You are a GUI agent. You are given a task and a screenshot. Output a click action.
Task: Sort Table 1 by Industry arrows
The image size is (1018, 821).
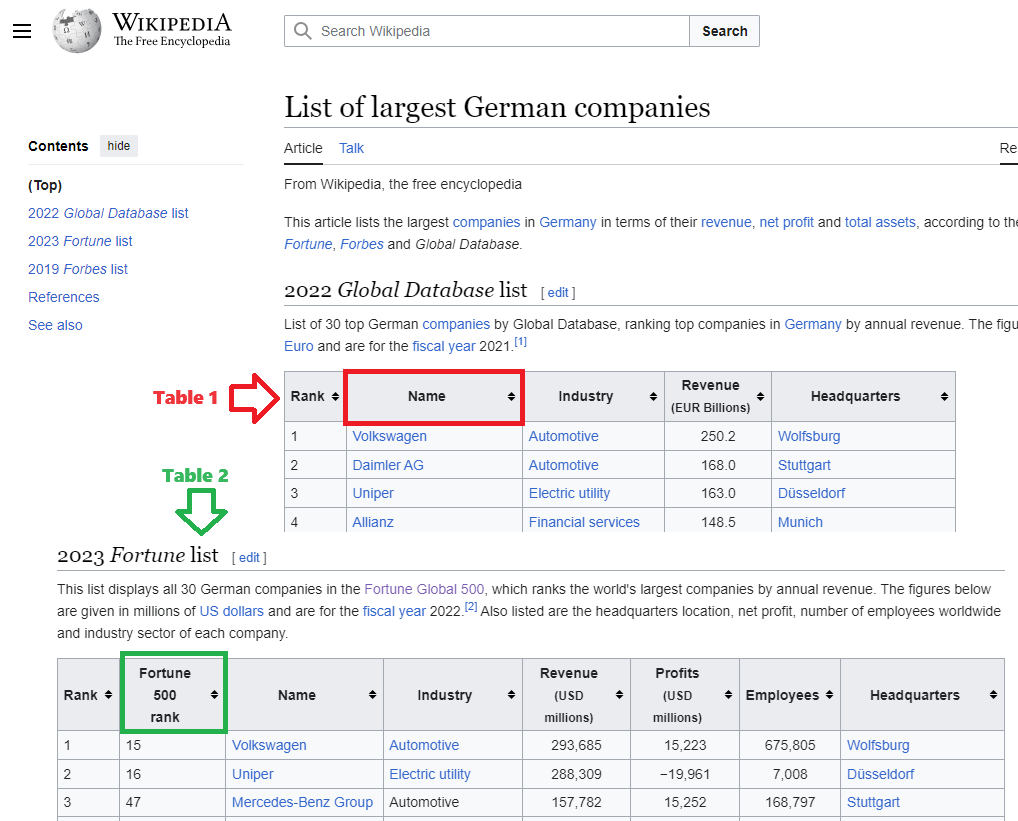pyautogui.click(x=653, y=397)
